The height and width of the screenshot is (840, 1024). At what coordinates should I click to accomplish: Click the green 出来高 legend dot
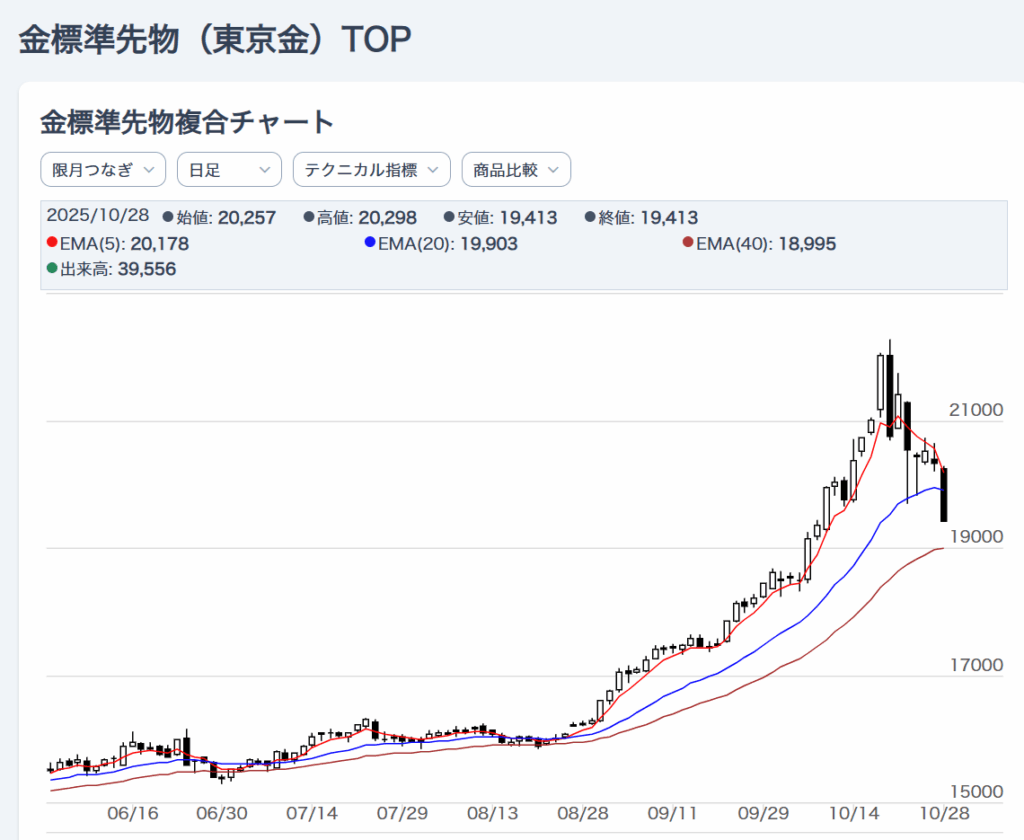[x=52, y=268]
